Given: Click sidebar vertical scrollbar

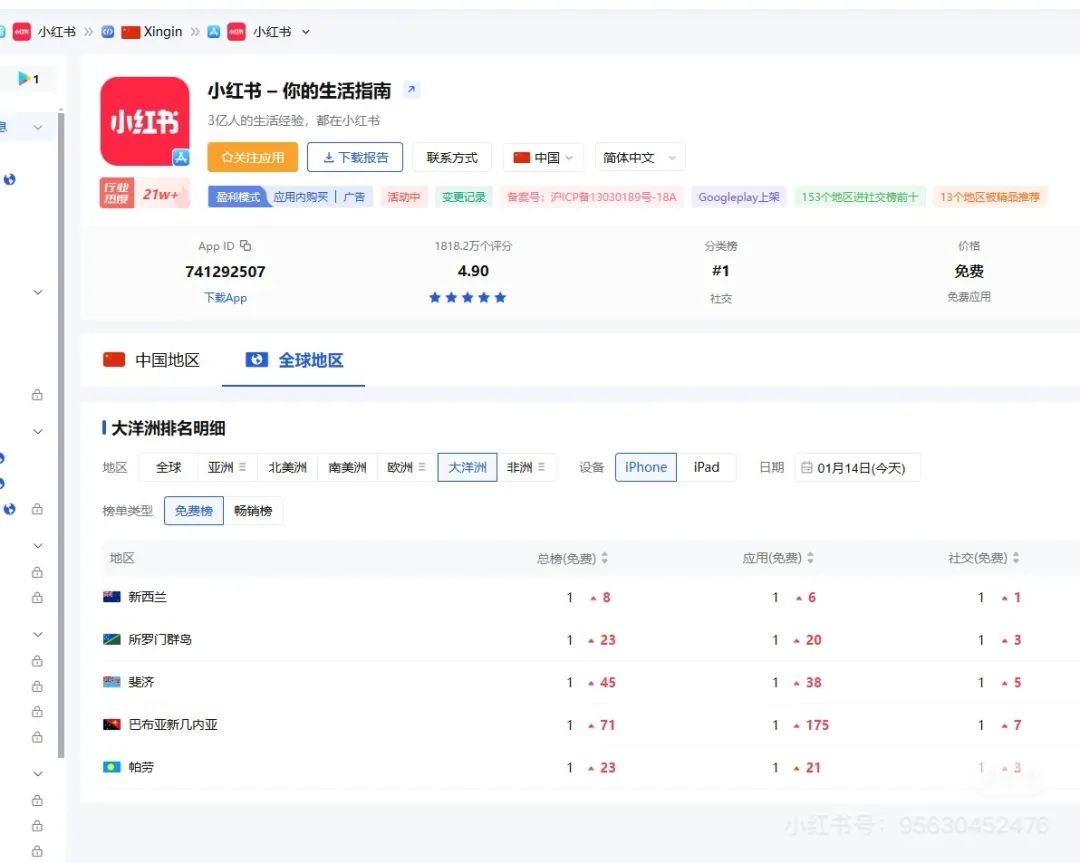Looking at the screenshot, I should (61, 434).
